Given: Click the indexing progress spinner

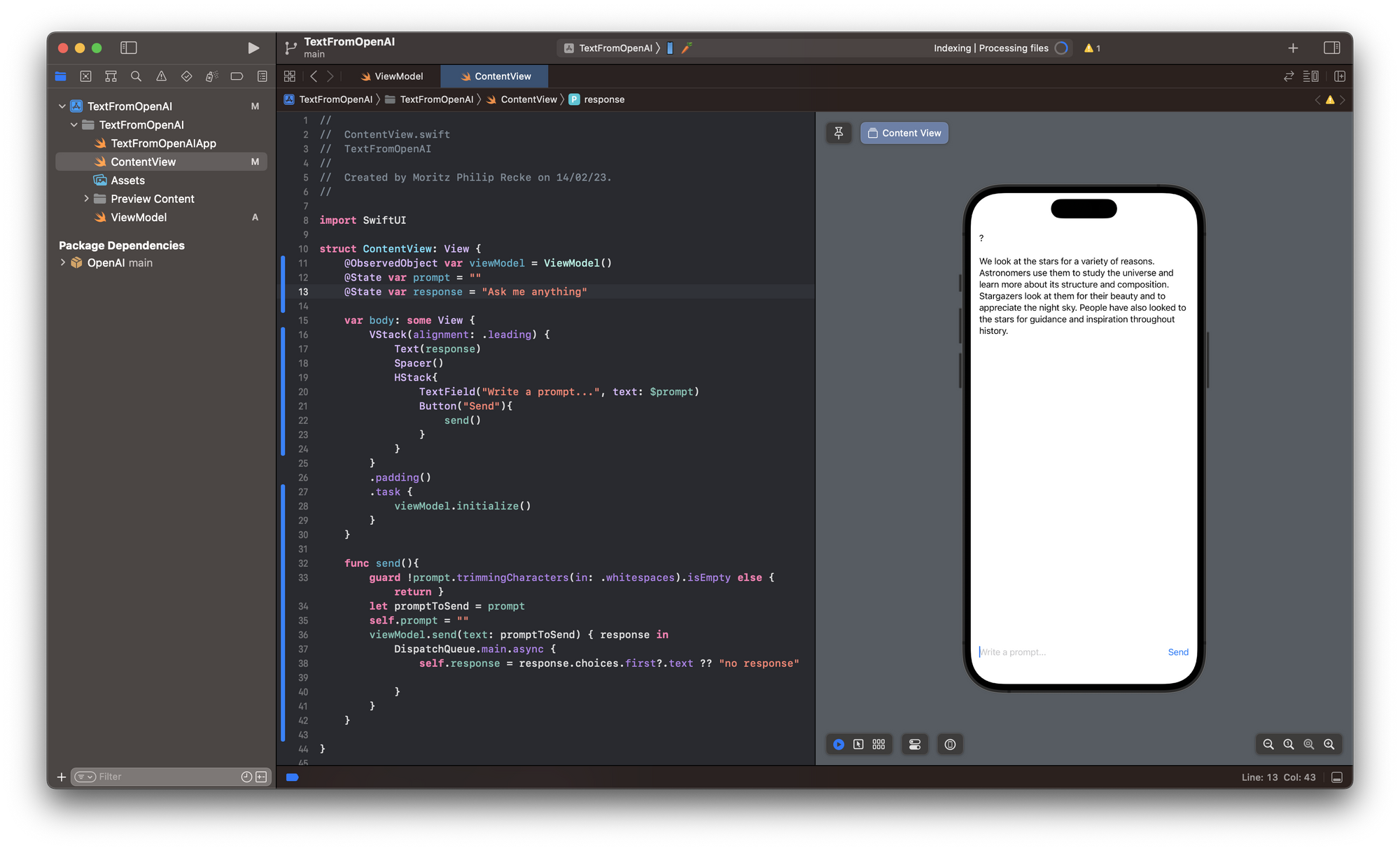Looking at the screenshot, I should [1061, 48].
